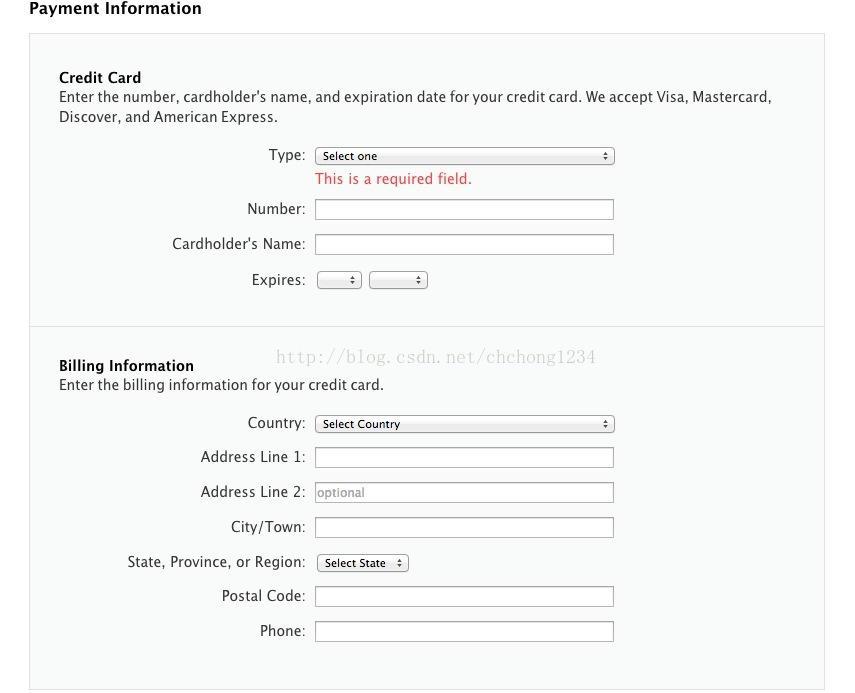The width and height of the screenshot is (855, 693).
Task: Click the card Number input field
Action: click(x=464, y=209)
